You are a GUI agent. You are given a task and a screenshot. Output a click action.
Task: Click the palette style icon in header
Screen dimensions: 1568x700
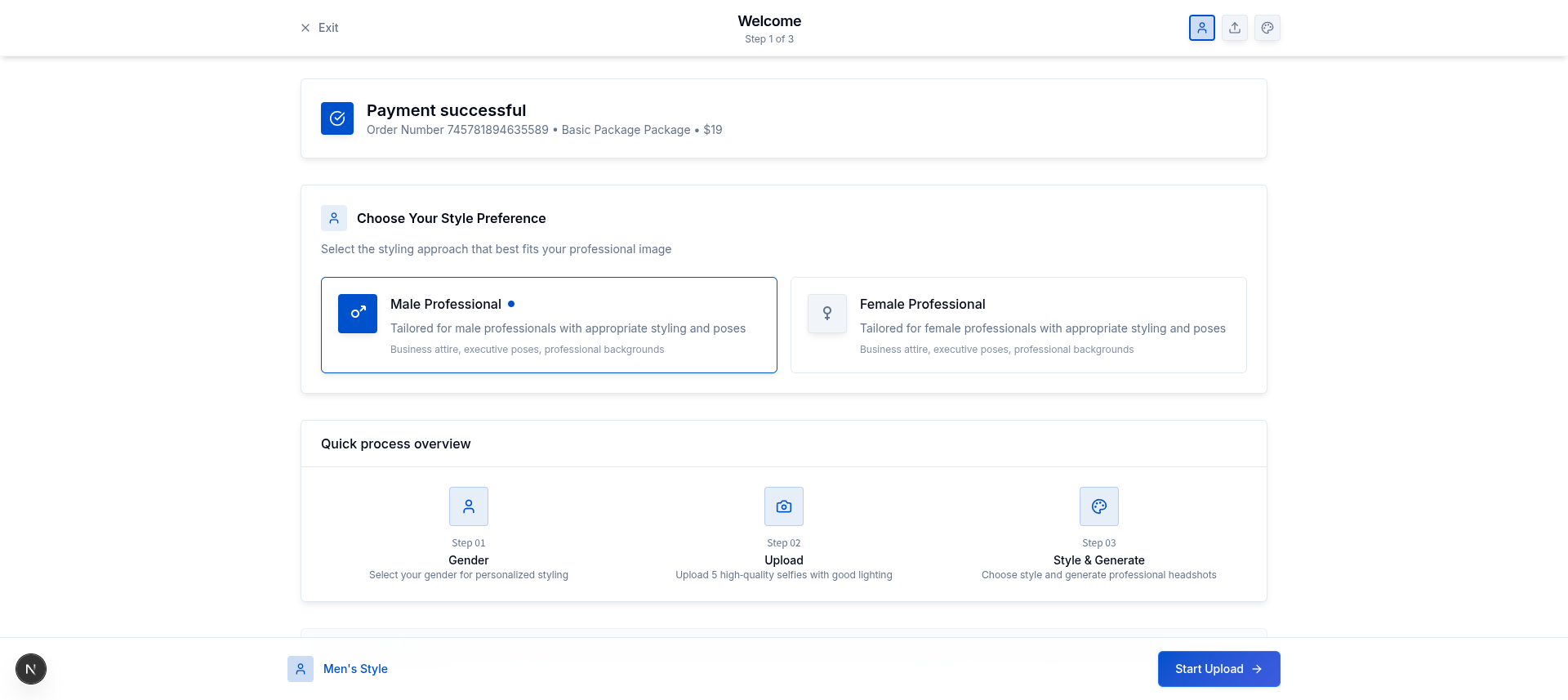point(1267,28)
